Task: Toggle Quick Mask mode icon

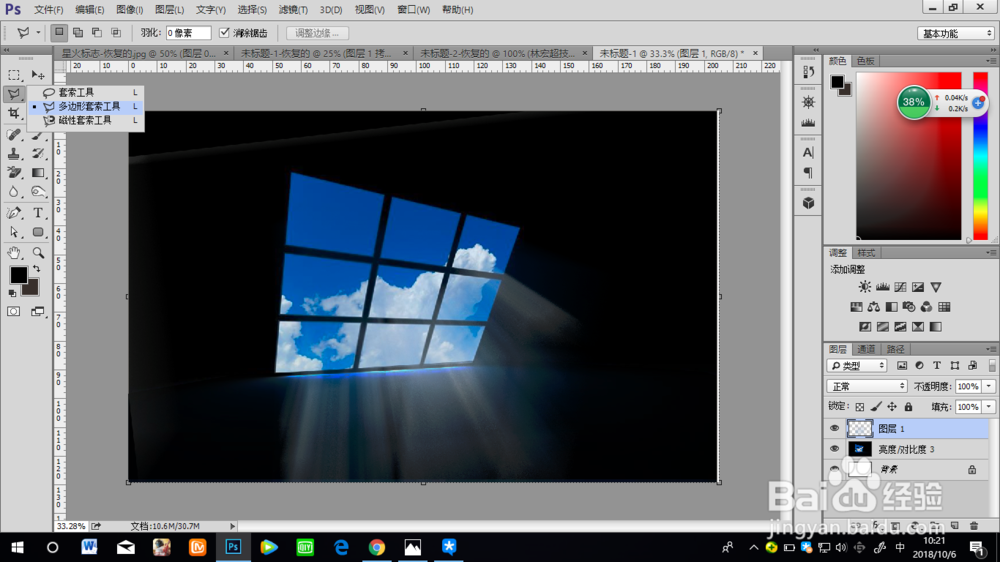Action: click(13, 311)
